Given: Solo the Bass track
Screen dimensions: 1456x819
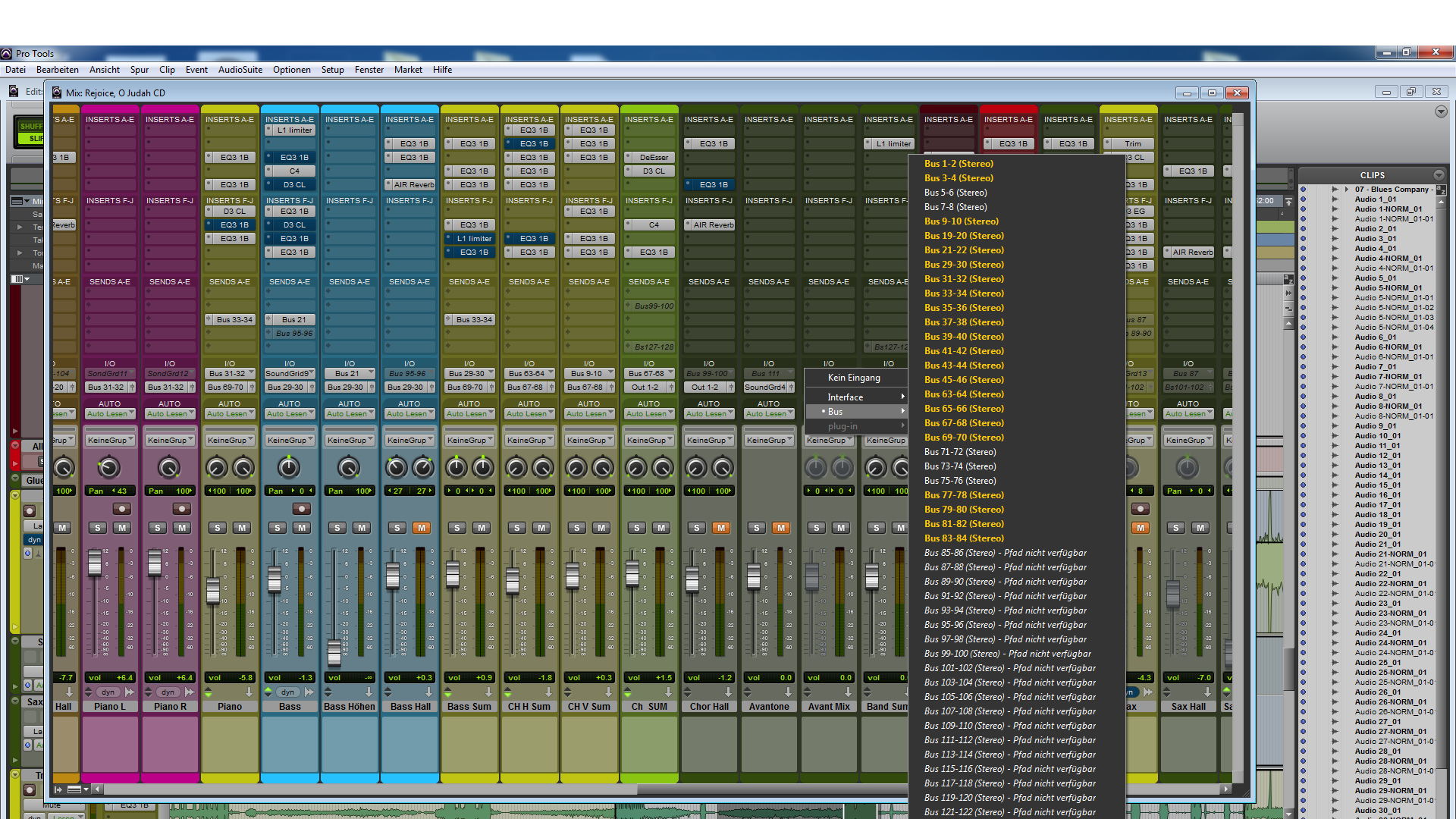Looking at the screenshot, I should [277, 528].
